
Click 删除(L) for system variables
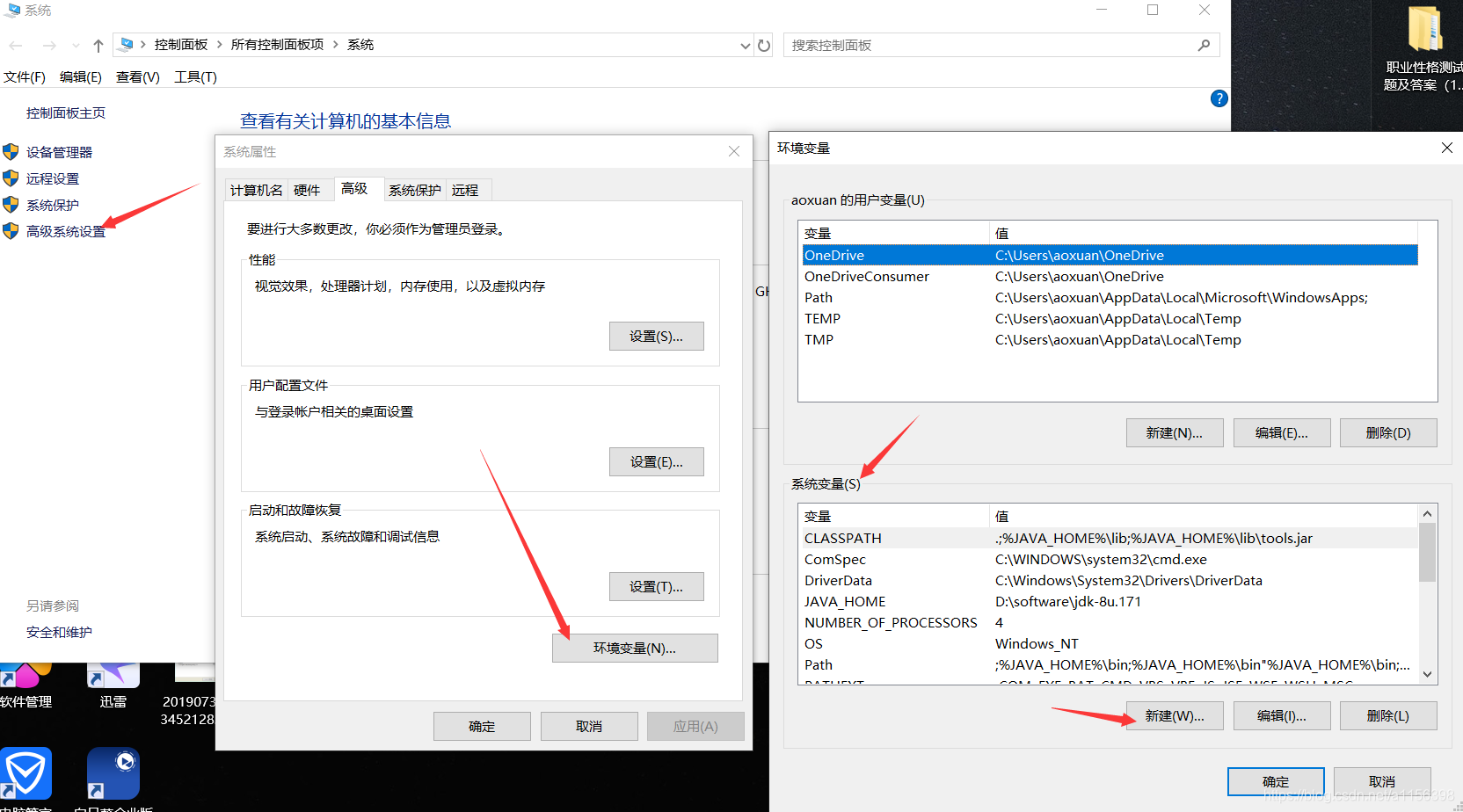point(1388,716)
